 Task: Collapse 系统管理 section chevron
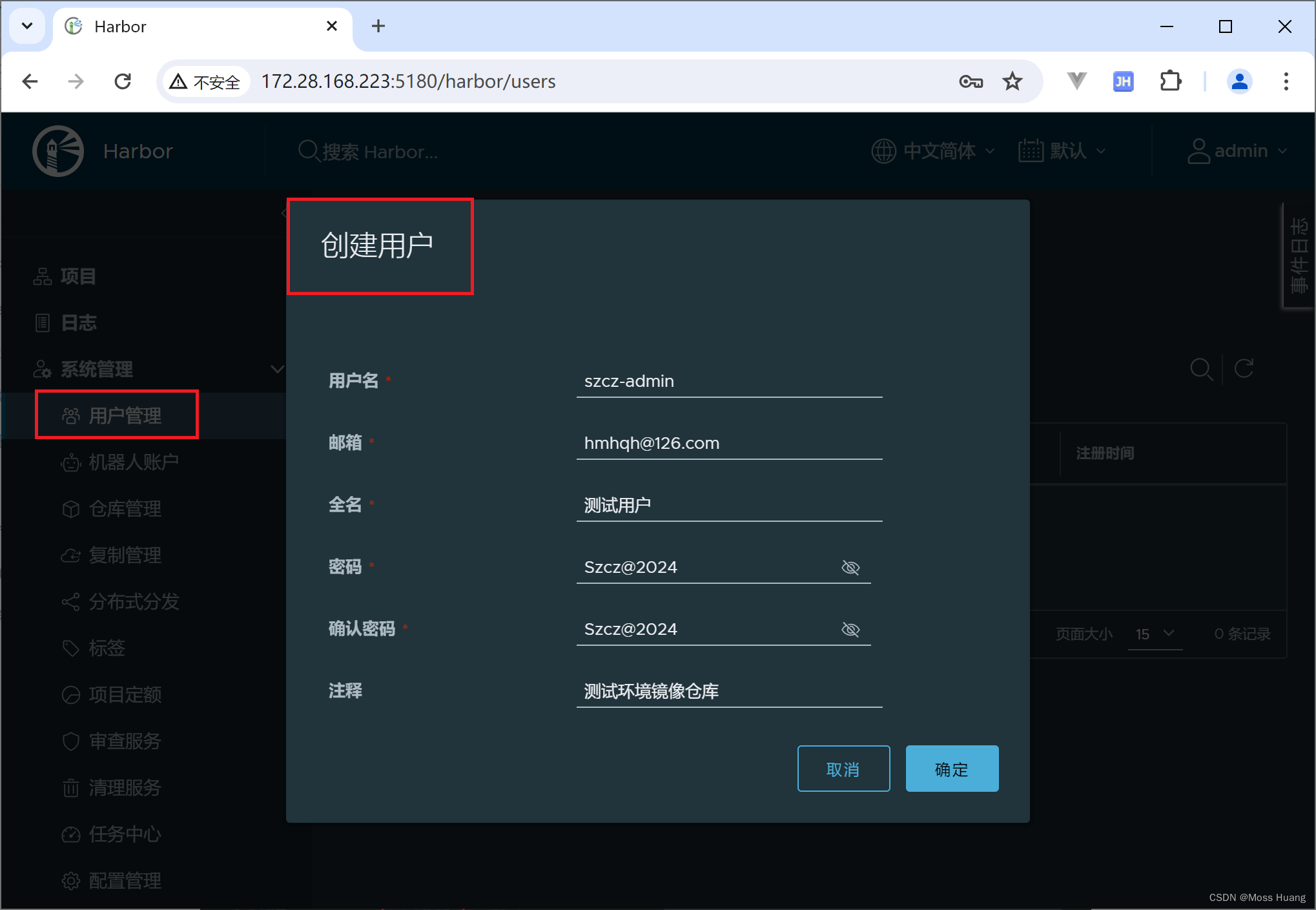(x=277, y=369)
